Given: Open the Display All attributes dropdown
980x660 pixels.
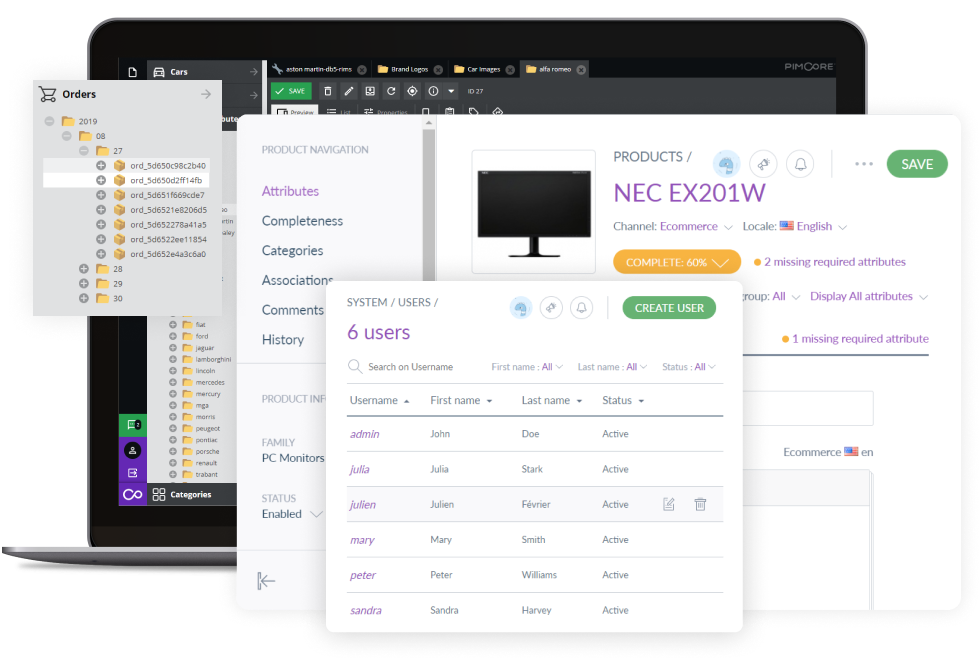Looking at the screenshot, I should (x=869, y=296).
